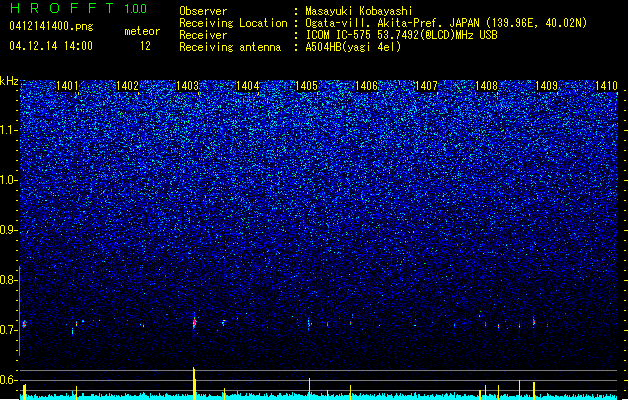Image resolution: width=629 pixels, height=400 pixels.
Task: Click time marker 1403
Action: [187, 86]
